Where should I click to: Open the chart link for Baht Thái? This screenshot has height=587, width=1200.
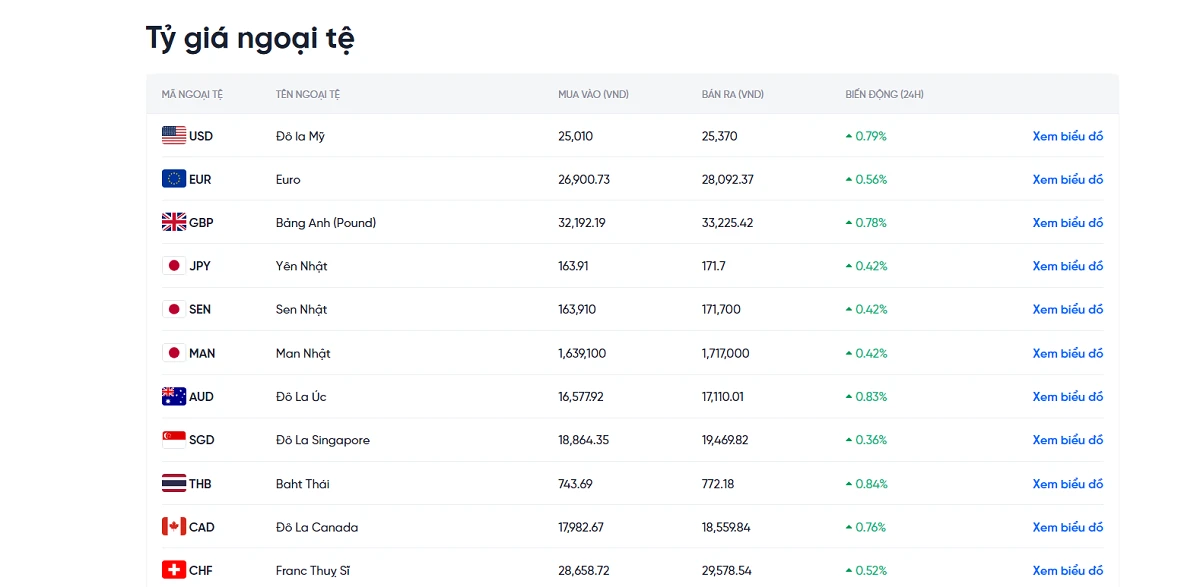[x=1067, y=483]
